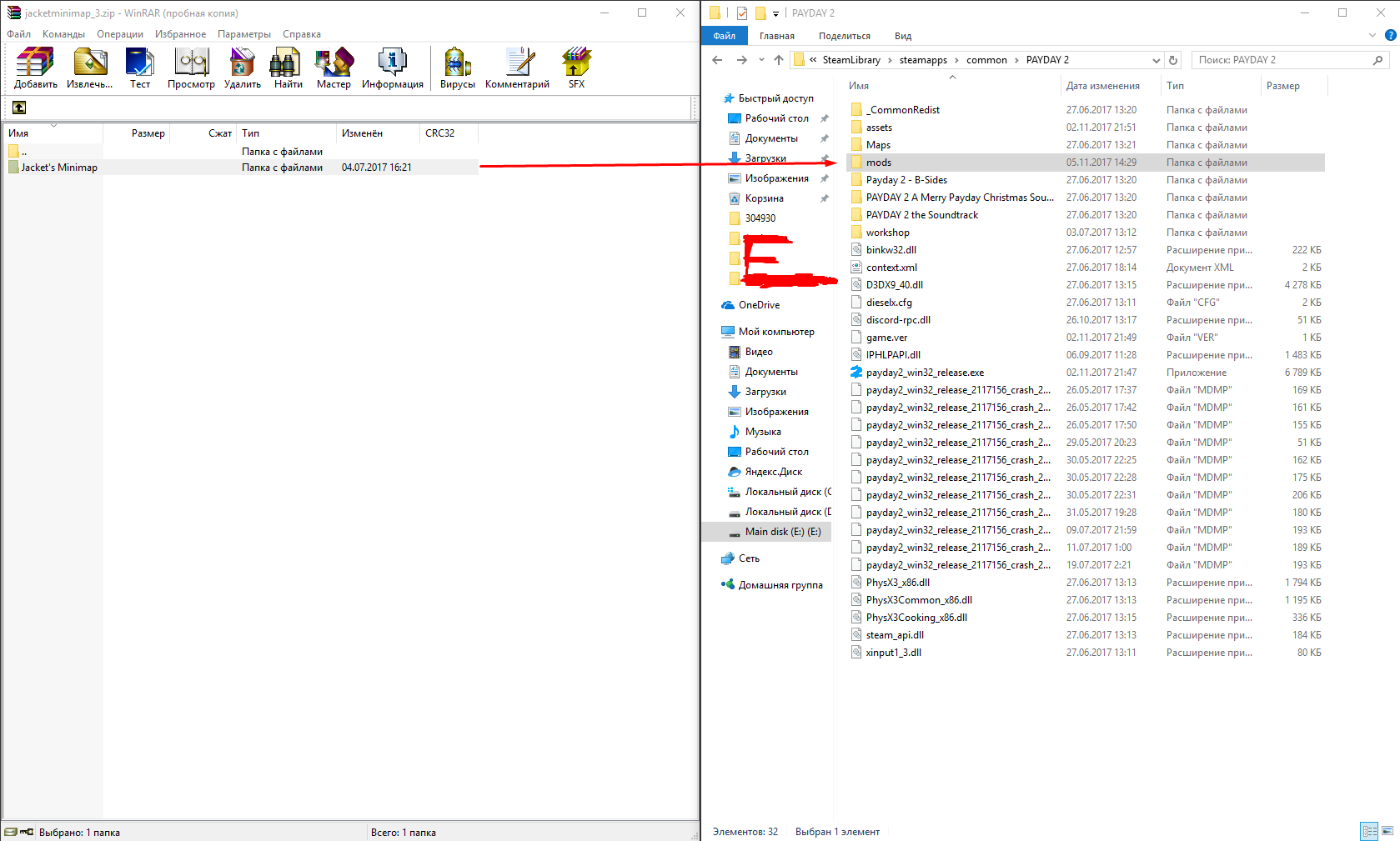Open Домашняя группа in navigation pane
This screenshot has height=841, width=1400.
tap(780, 585)
